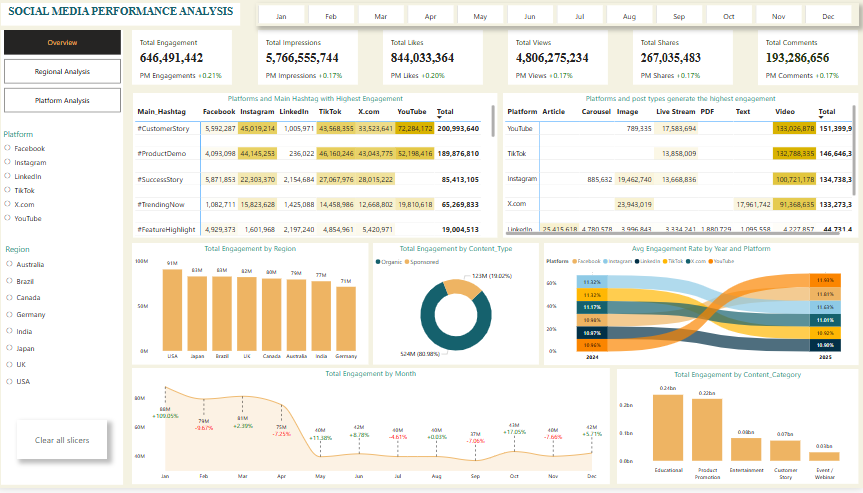Choose UK in Region slicer
The width and height of the screenshot is (863, 493).
point(9,364)
